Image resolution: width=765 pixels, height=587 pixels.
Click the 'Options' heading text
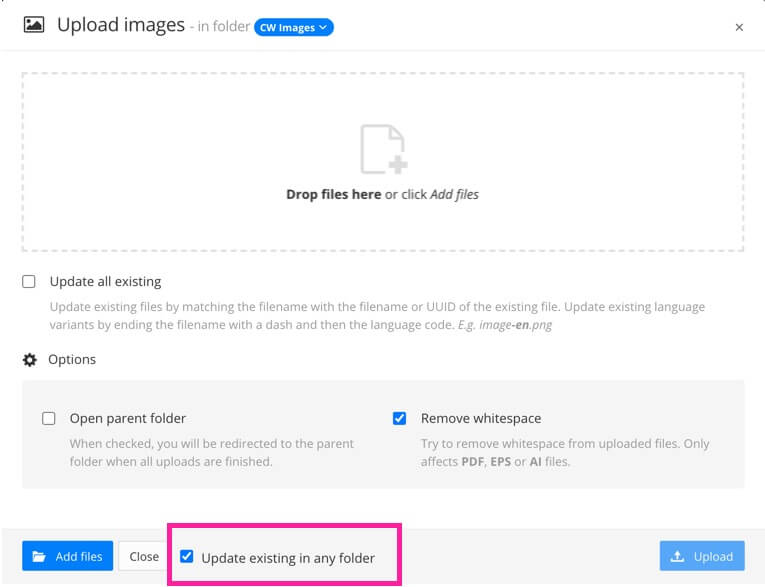click(x=72, y=360)
